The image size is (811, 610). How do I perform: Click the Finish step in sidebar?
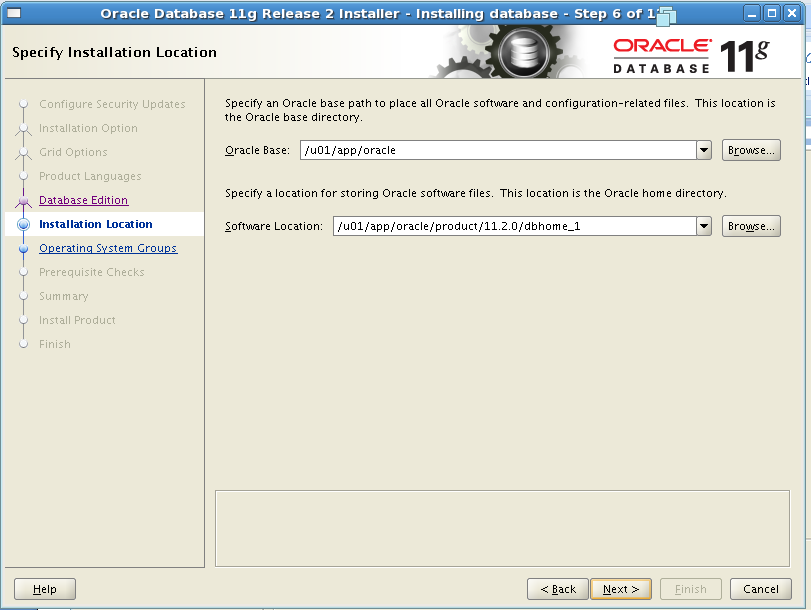pyautogui.click(x=55, y=344)
